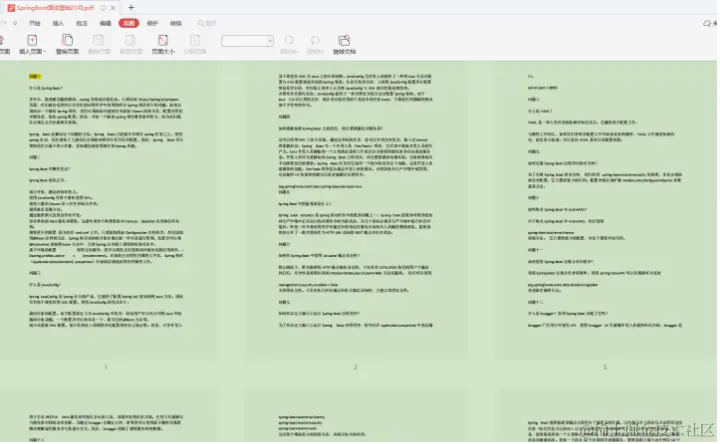
Task: Select the bottom-right page thumbnail
Action: point(605,416)
